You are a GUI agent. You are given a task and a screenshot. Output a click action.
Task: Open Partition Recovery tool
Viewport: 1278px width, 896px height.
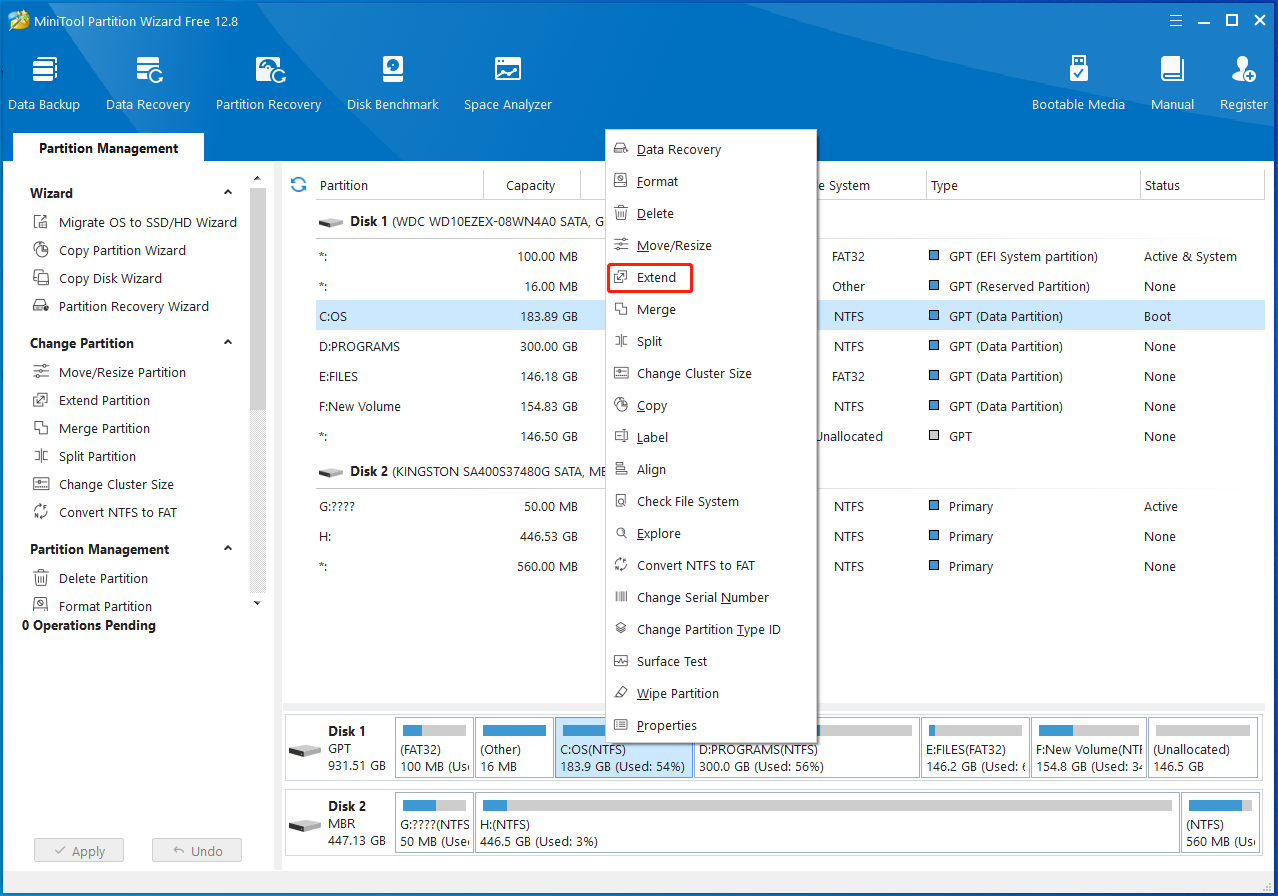point(268,83)
